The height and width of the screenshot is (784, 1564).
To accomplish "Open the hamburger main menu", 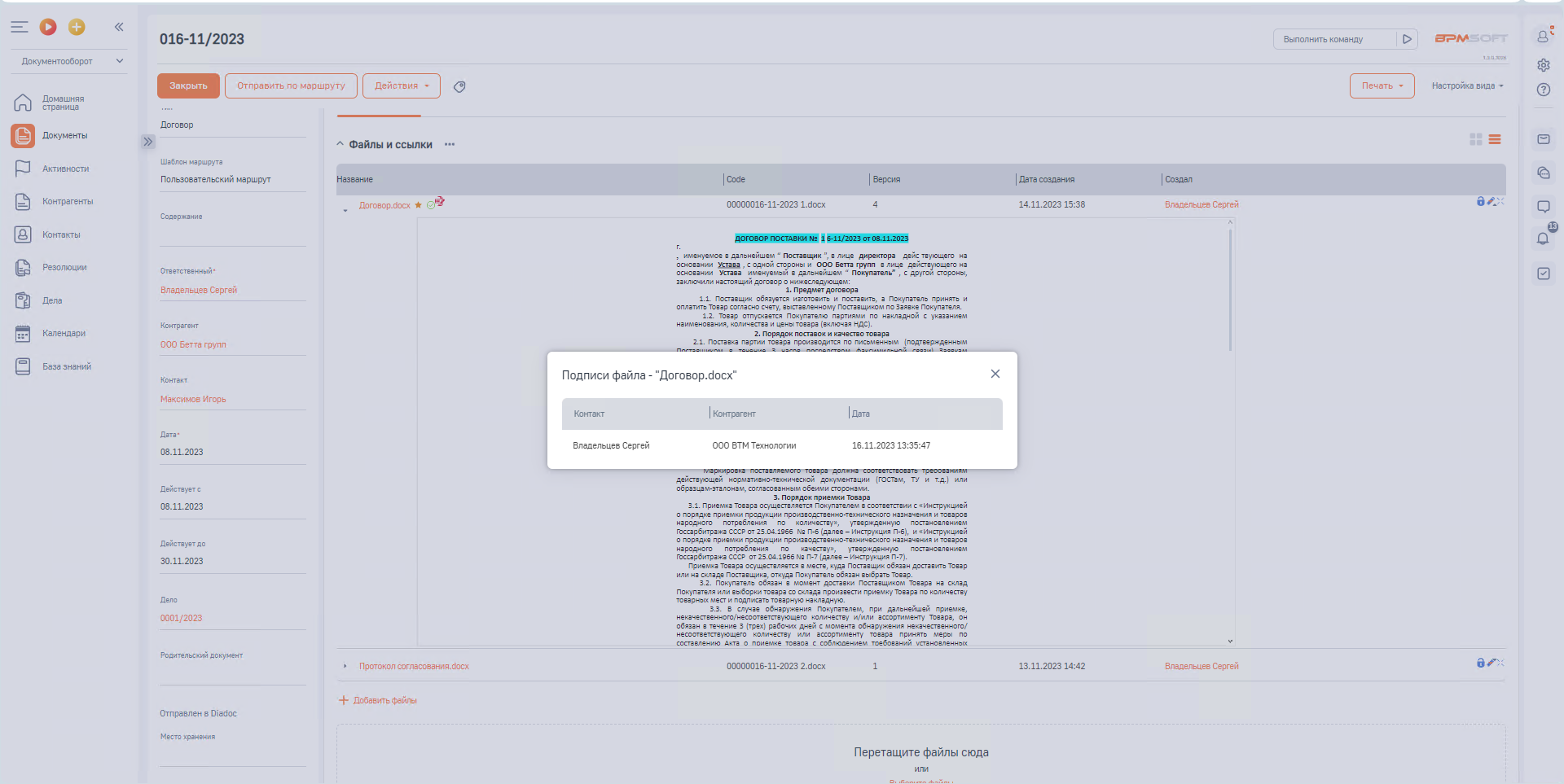I will [20, 27].
